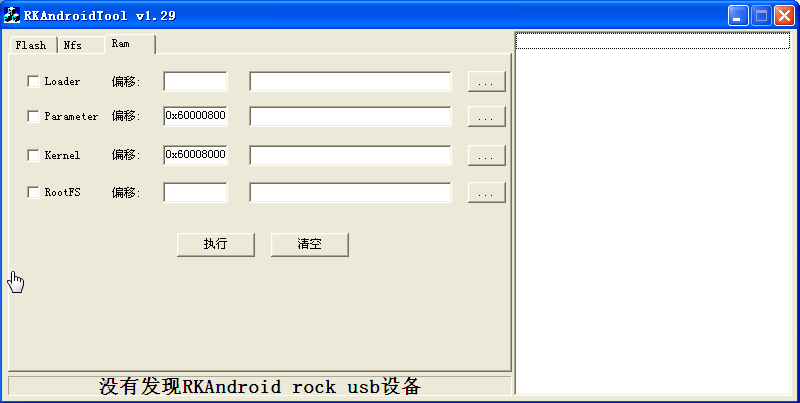Focus the RootFS file path field

(x=351, y=192)
